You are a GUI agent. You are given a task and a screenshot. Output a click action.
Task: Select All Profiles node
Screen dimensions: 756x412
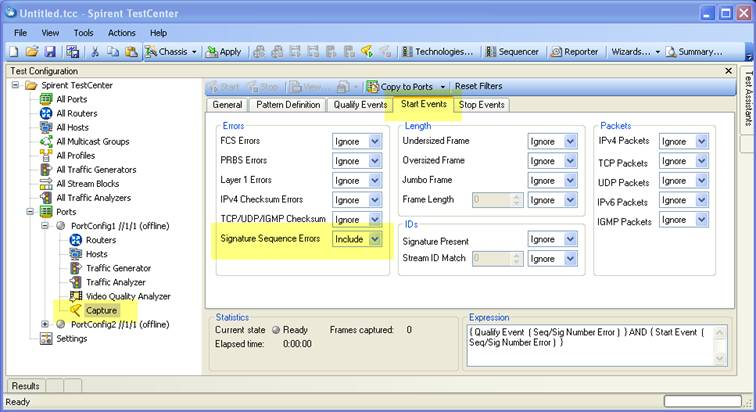click(x=75, y=156)
